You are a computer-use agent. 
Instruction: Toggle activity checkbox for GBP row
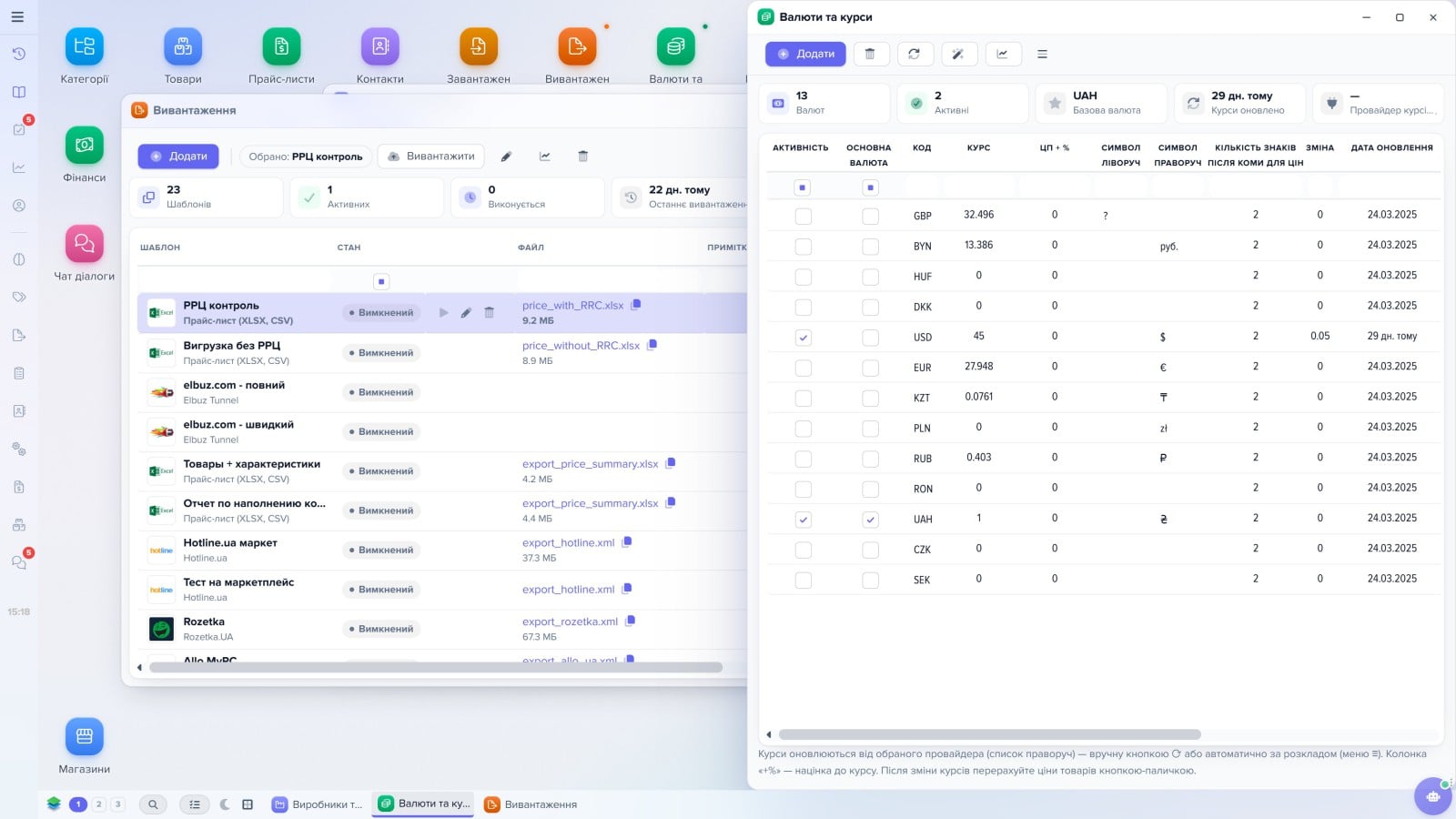(x=803, y=217)
